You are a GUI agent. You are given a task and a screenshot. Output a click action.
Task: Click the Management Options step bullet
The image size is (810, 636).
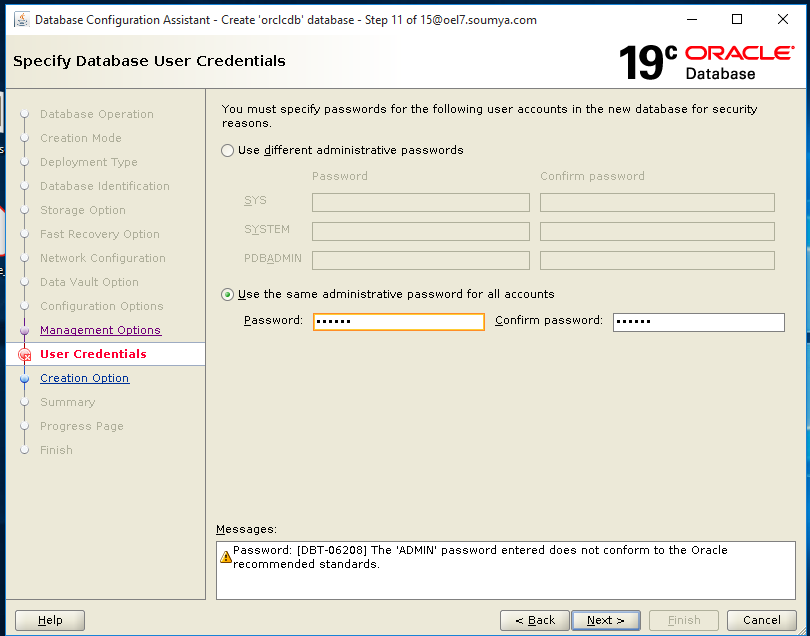tap(24, 331)
